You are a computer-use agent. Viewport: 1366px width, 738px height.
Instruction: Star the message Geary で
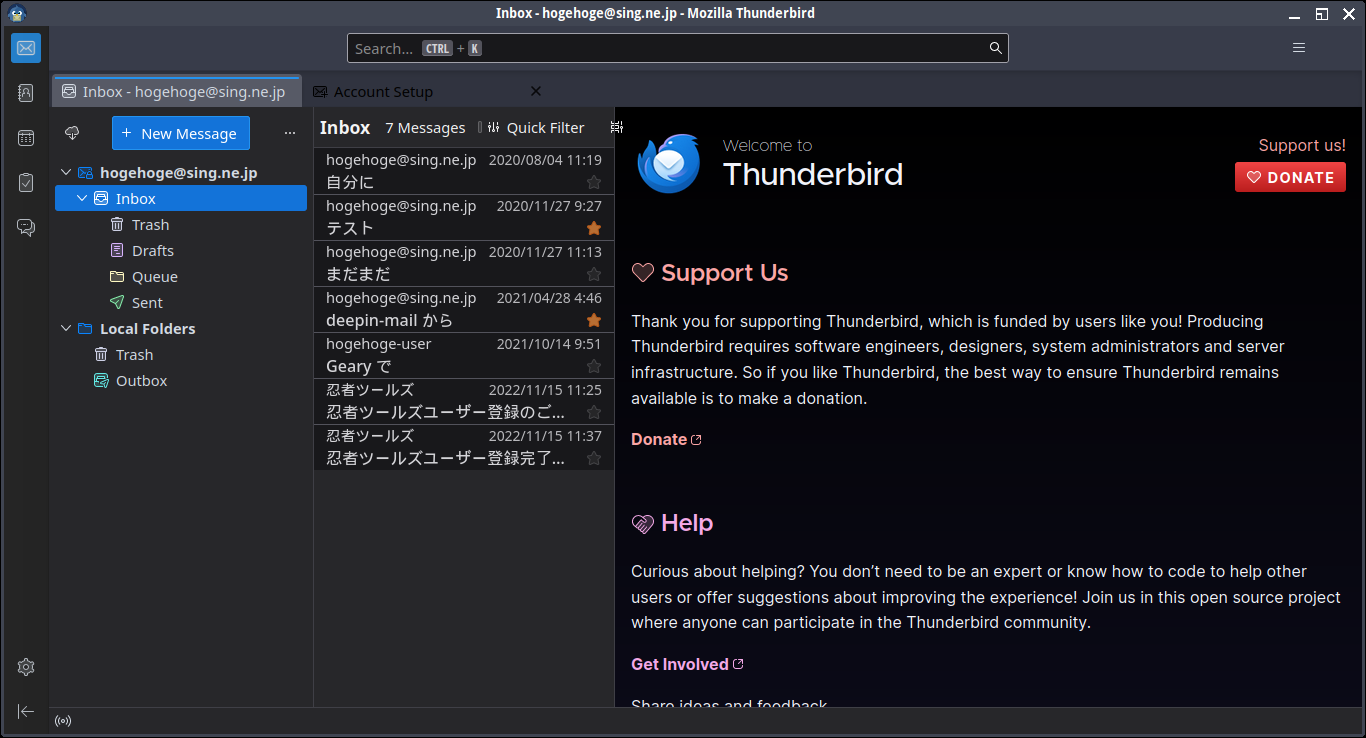tap(594, 366)
